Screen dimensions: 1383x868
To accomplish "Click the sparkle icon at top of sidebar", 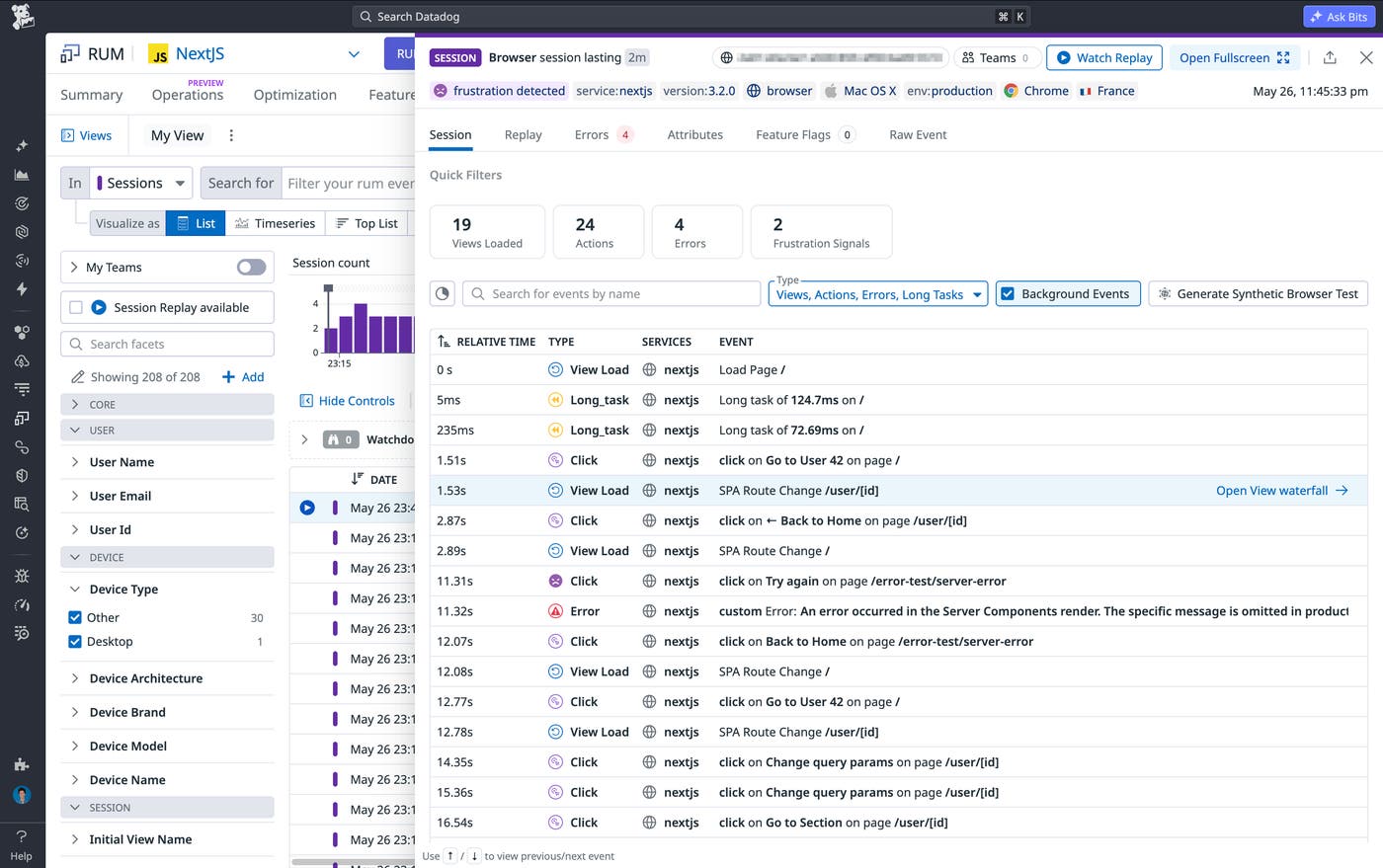I will [x=22, y=146].
